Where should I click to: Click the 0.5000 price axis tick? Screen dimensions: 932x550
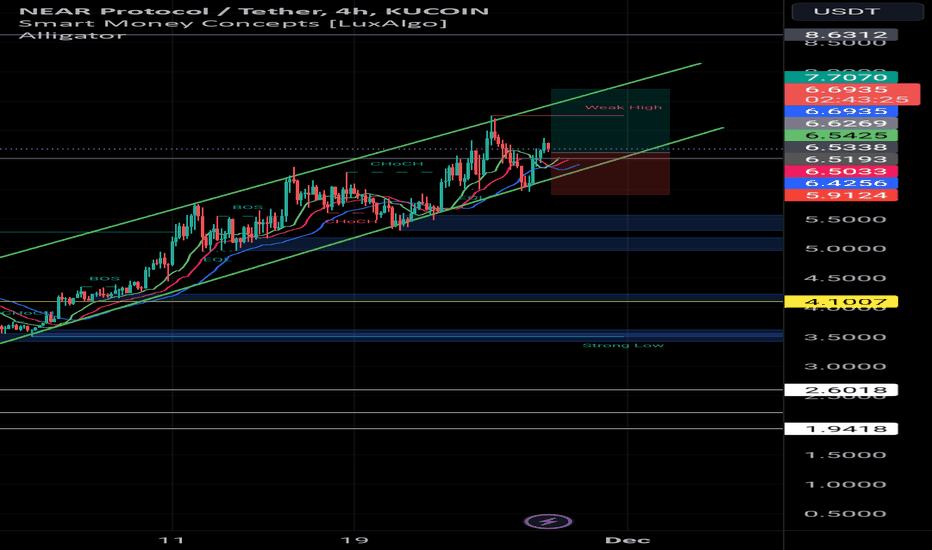845,514
